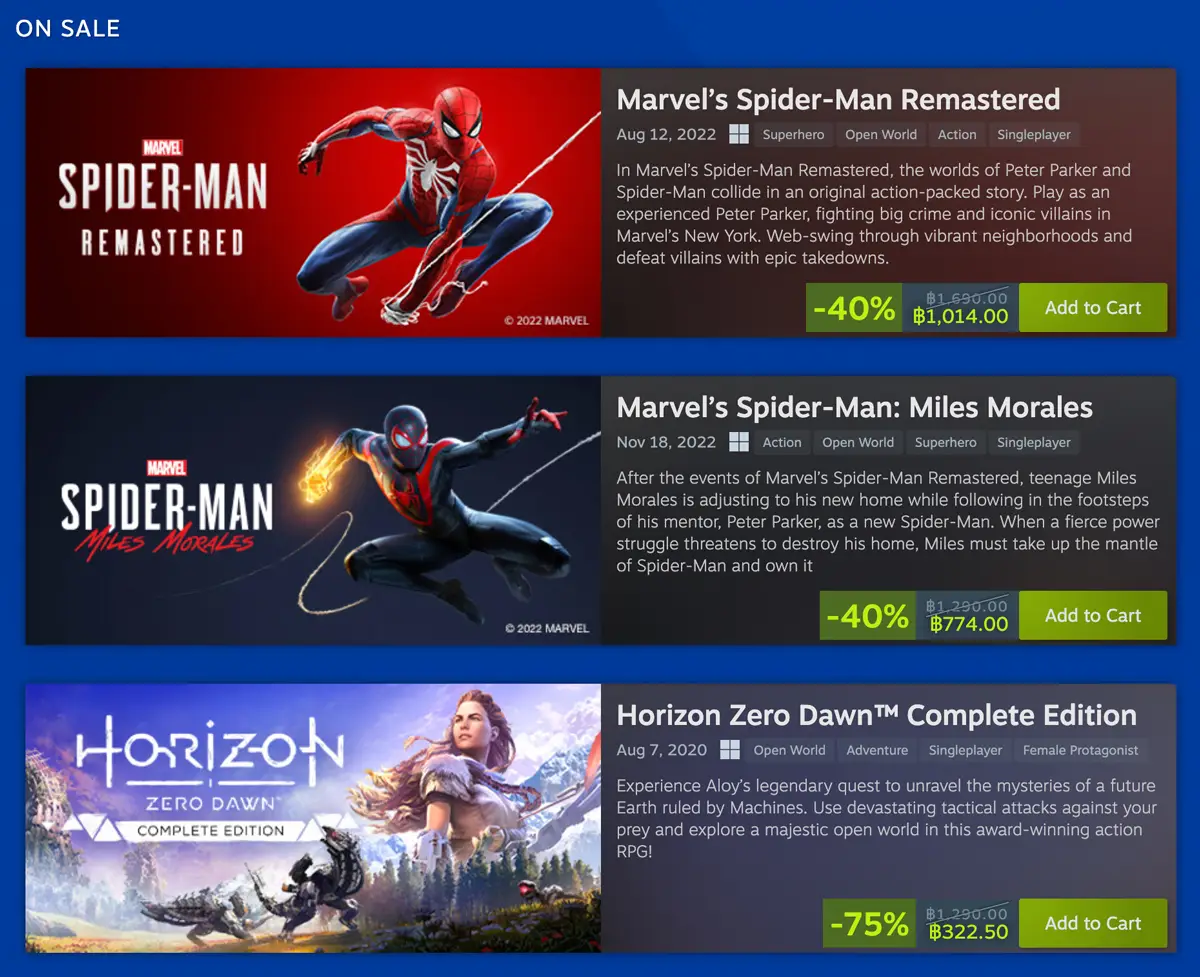1200x977 pixels.
Task: Open Miles Morales banner artwork
Action: [313, 510]
